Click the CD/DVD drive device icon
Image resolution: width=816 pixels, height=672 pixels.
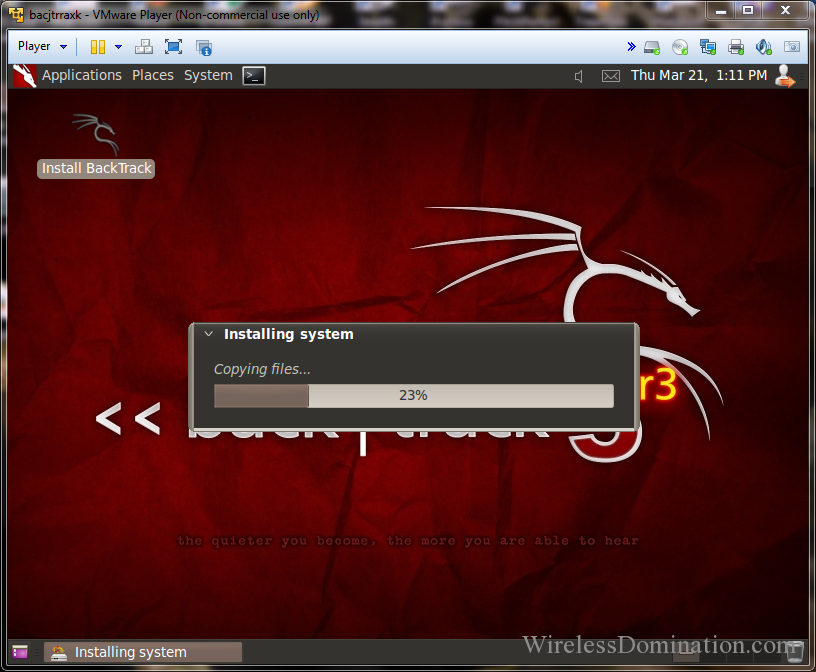pos(680,47)
